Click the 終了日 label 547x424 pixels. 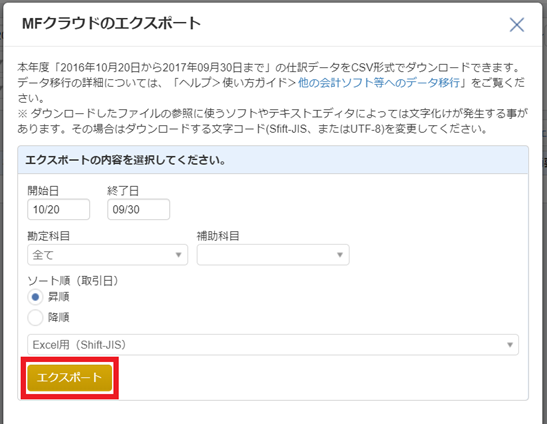(x=123, y=191)
